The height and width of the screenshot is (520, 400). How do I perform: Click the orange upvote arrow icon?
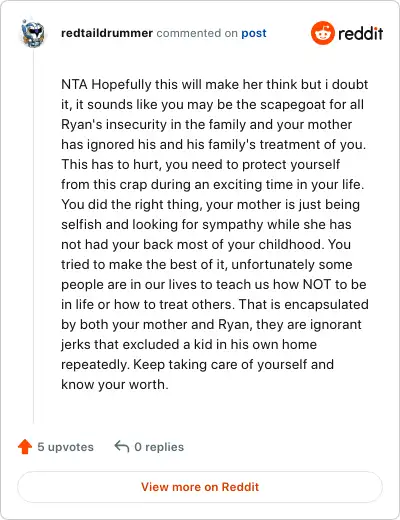(25, 447)
